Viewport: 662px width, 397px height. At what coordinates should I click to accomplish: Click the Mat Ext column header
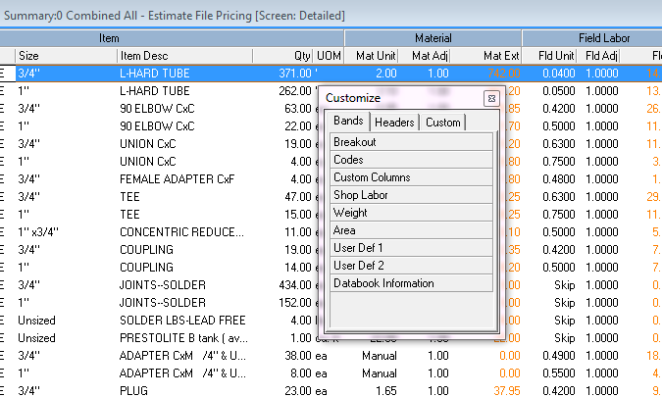(x=486, y=56)
